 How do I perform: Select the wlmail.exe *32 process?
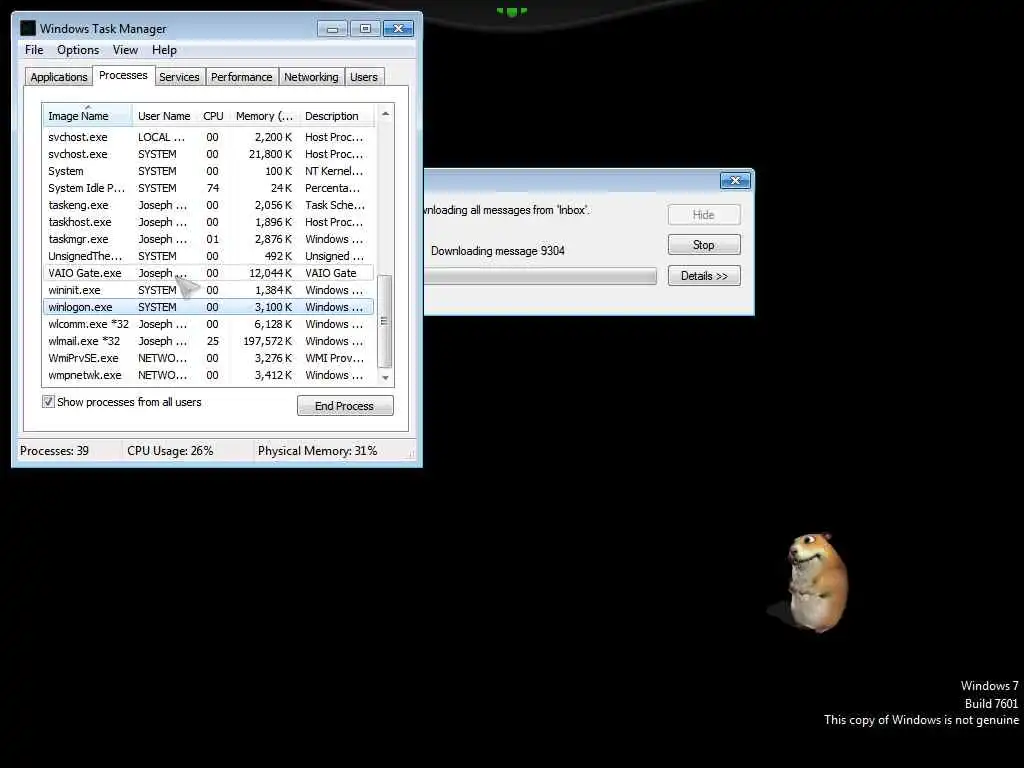point(208,341)
